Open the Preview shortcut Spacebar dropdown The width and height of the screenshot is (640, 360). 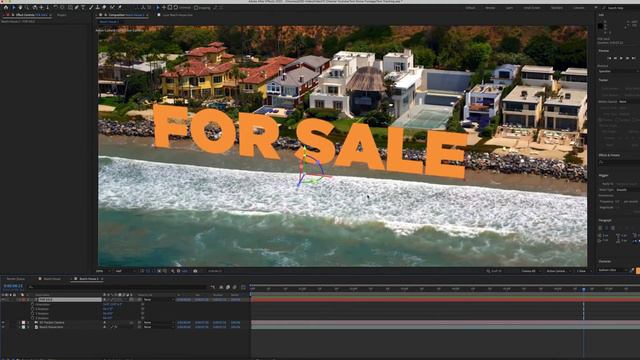(618, 71)
